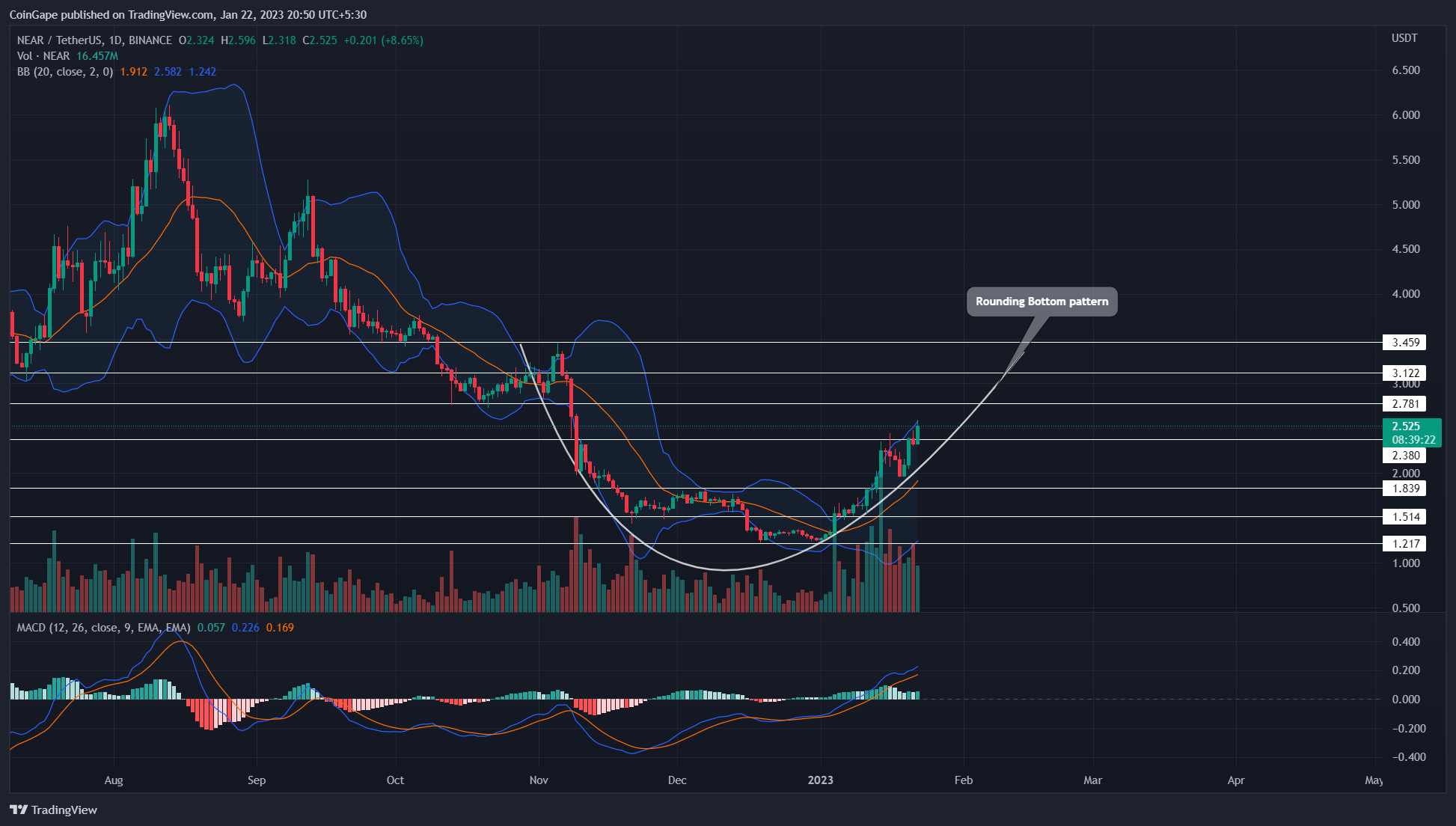Click the Feb label on time axis

pyautogui.click(x=964, y=780)
